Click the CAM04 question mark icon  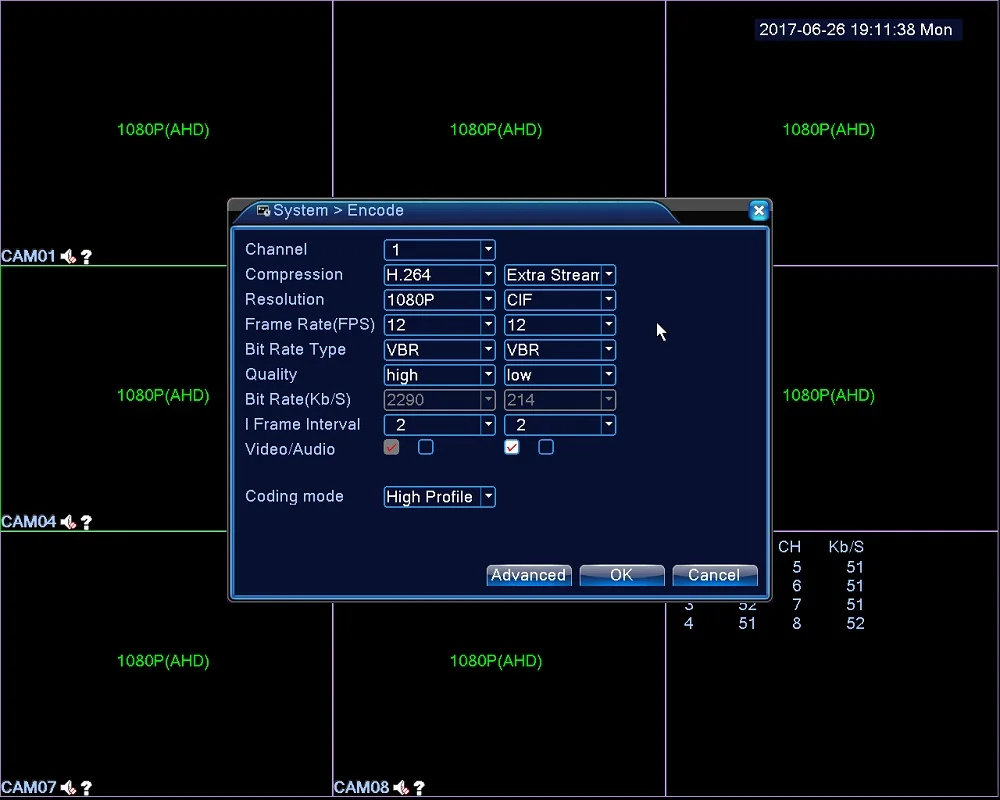(x=86, y=522)
